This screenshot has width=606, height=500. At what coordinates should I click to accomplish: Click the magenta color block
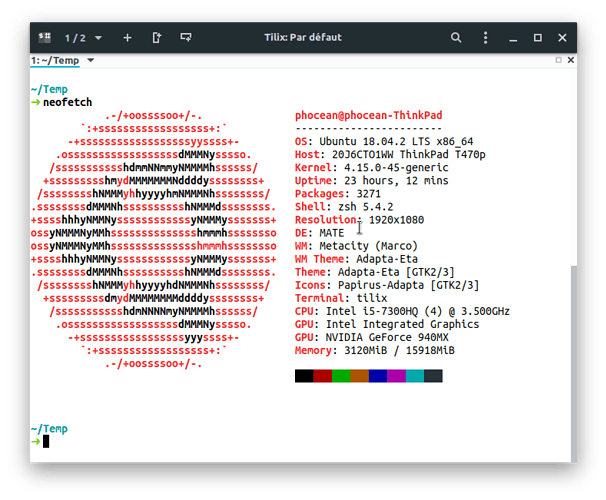point(397,376)
